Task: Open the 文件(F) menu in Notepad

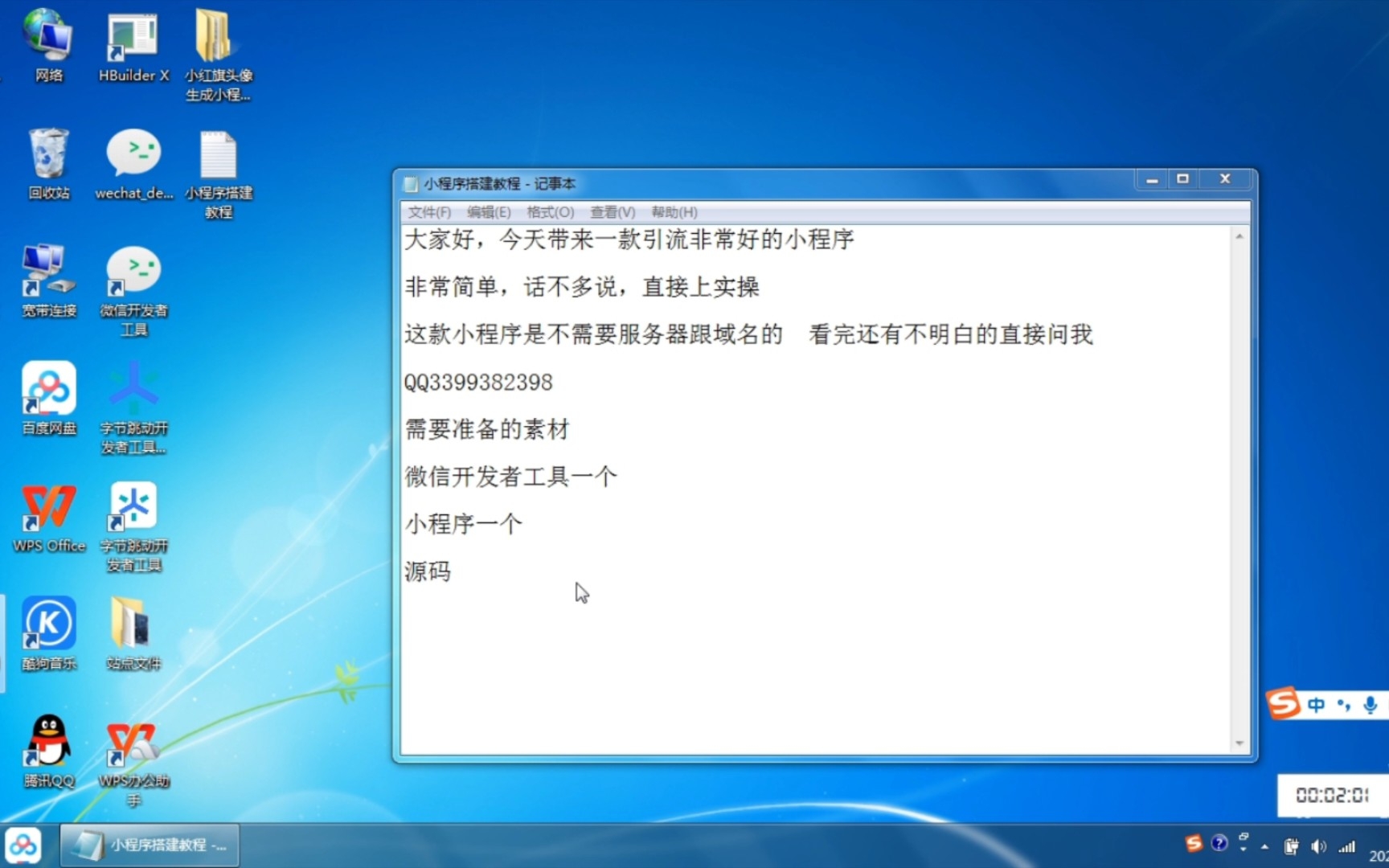Action: point(429,212)
